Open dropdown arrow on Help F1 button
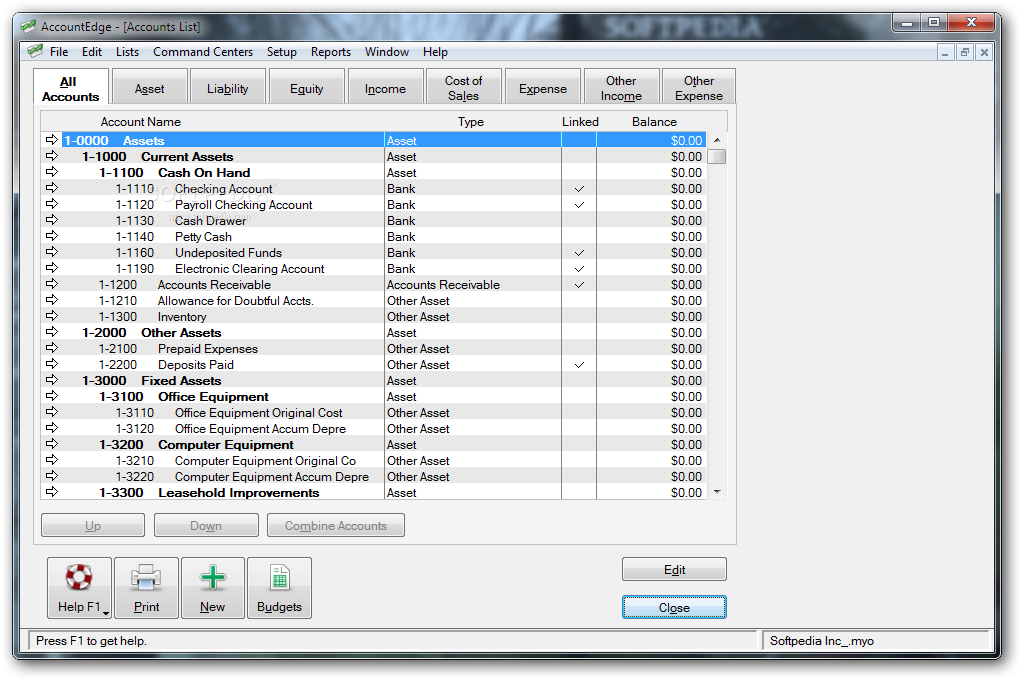Screen dimensions: 1022x680 [106, 613]
